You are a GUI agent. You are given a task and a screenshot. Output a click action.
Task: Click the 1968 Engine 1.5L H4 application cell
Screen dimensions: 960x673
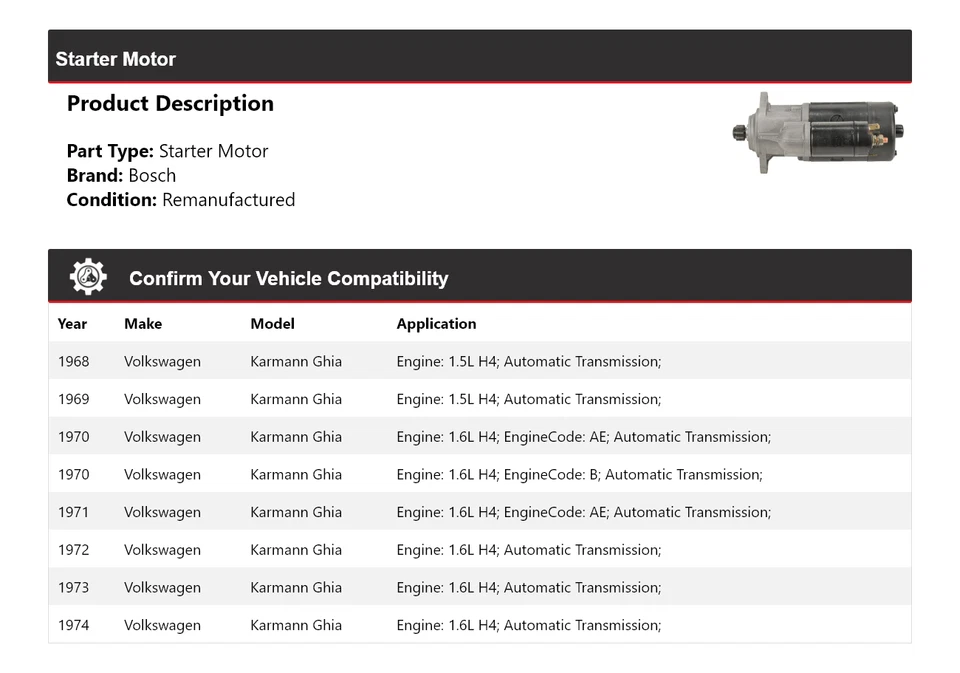(x=528, y=362)
